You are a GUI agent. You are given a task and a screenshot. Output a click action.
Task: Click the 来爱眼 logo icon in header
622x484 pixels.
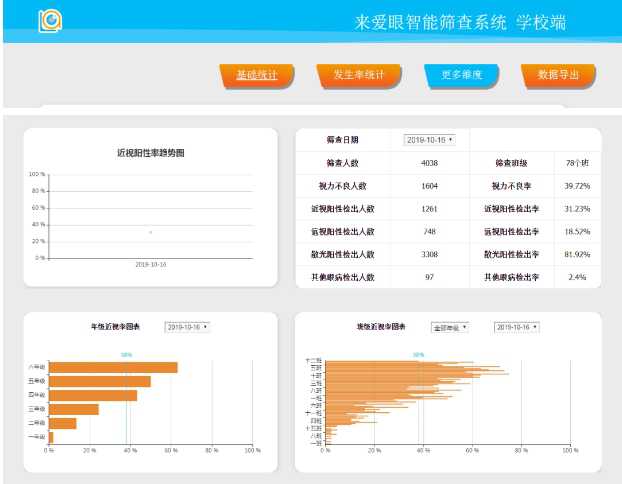[49, 21]
